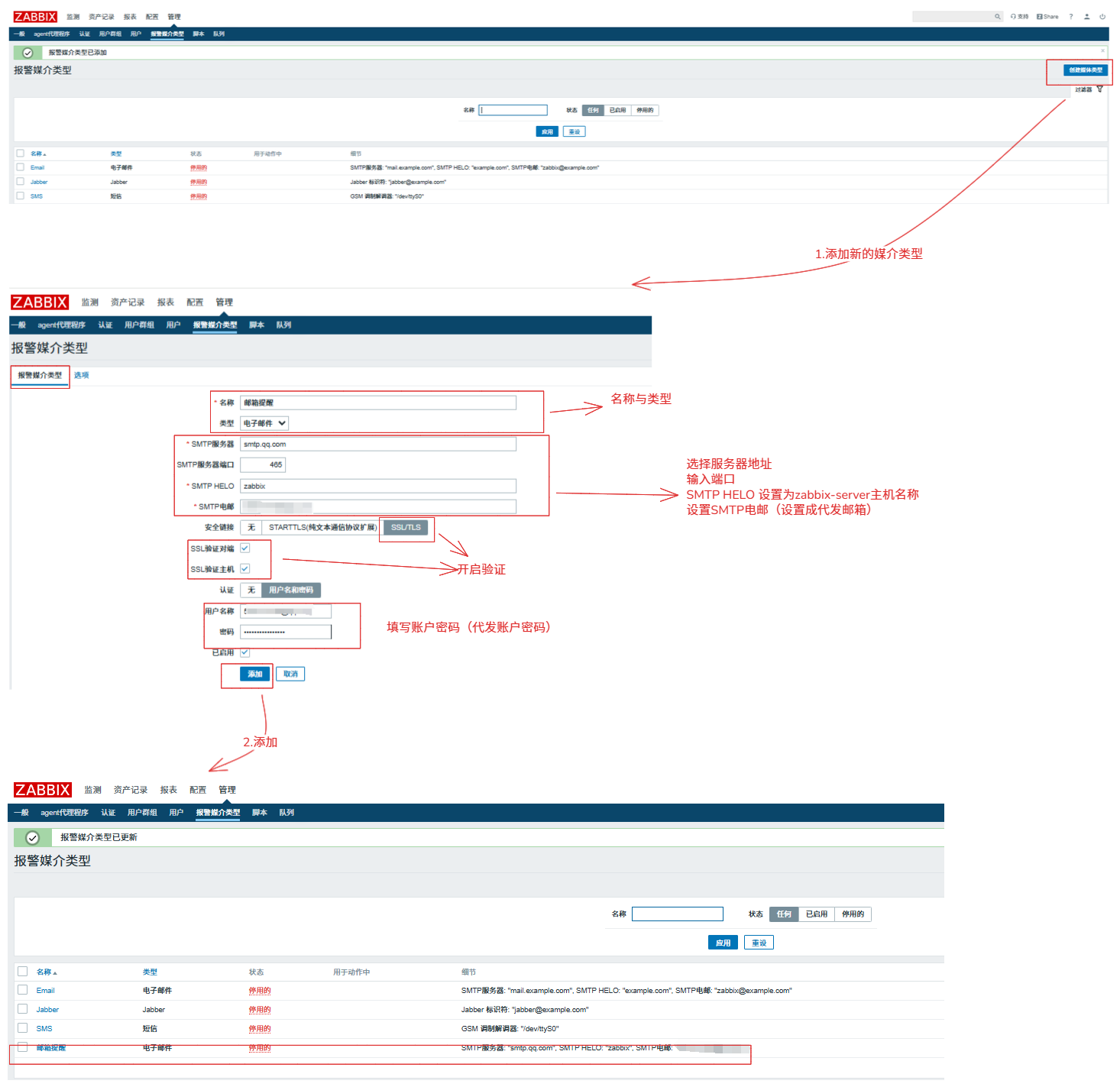Click the 名称 field containing 邮箱提醒
This screenshot has width=1120, height=1087.
[x=378, y=403]
